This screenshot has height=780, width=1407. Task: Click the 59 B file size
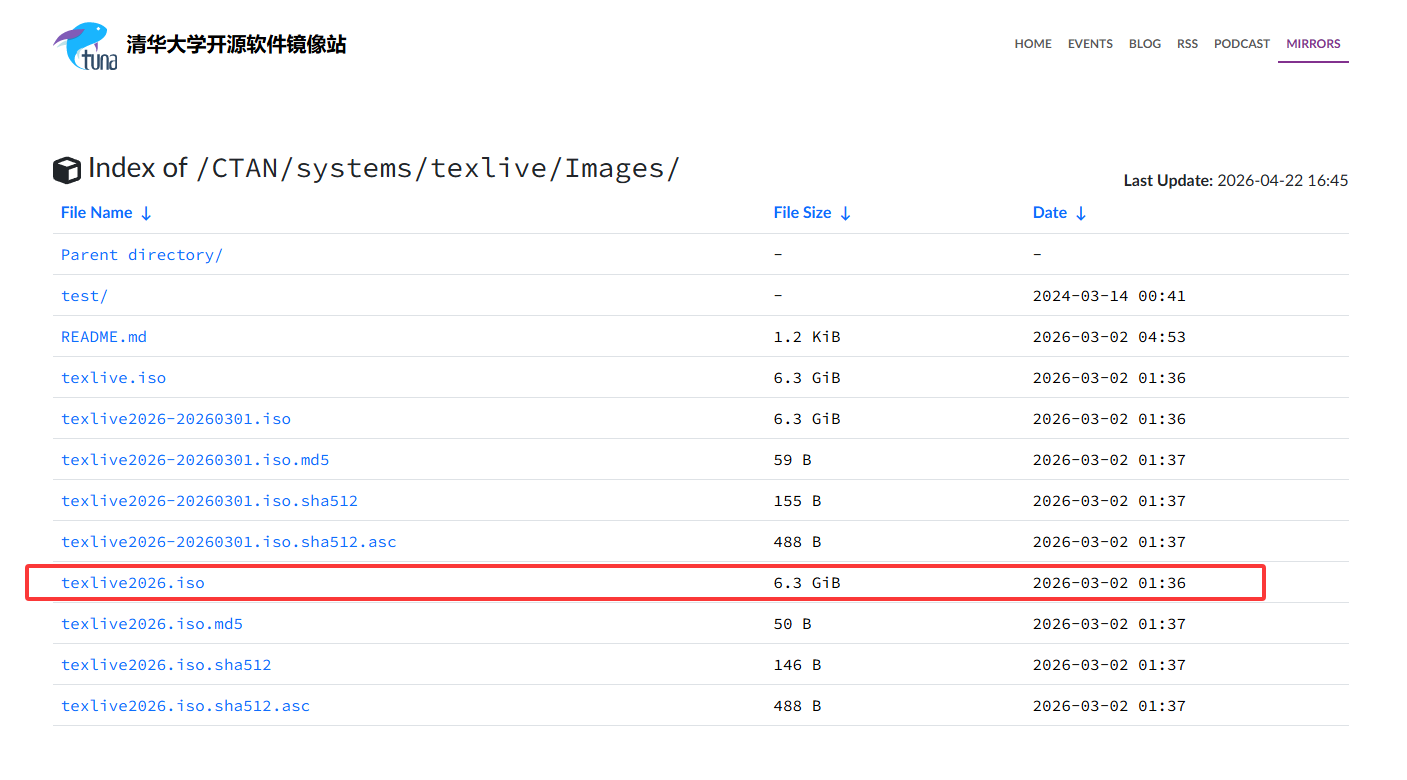click(x=793, y=460)
